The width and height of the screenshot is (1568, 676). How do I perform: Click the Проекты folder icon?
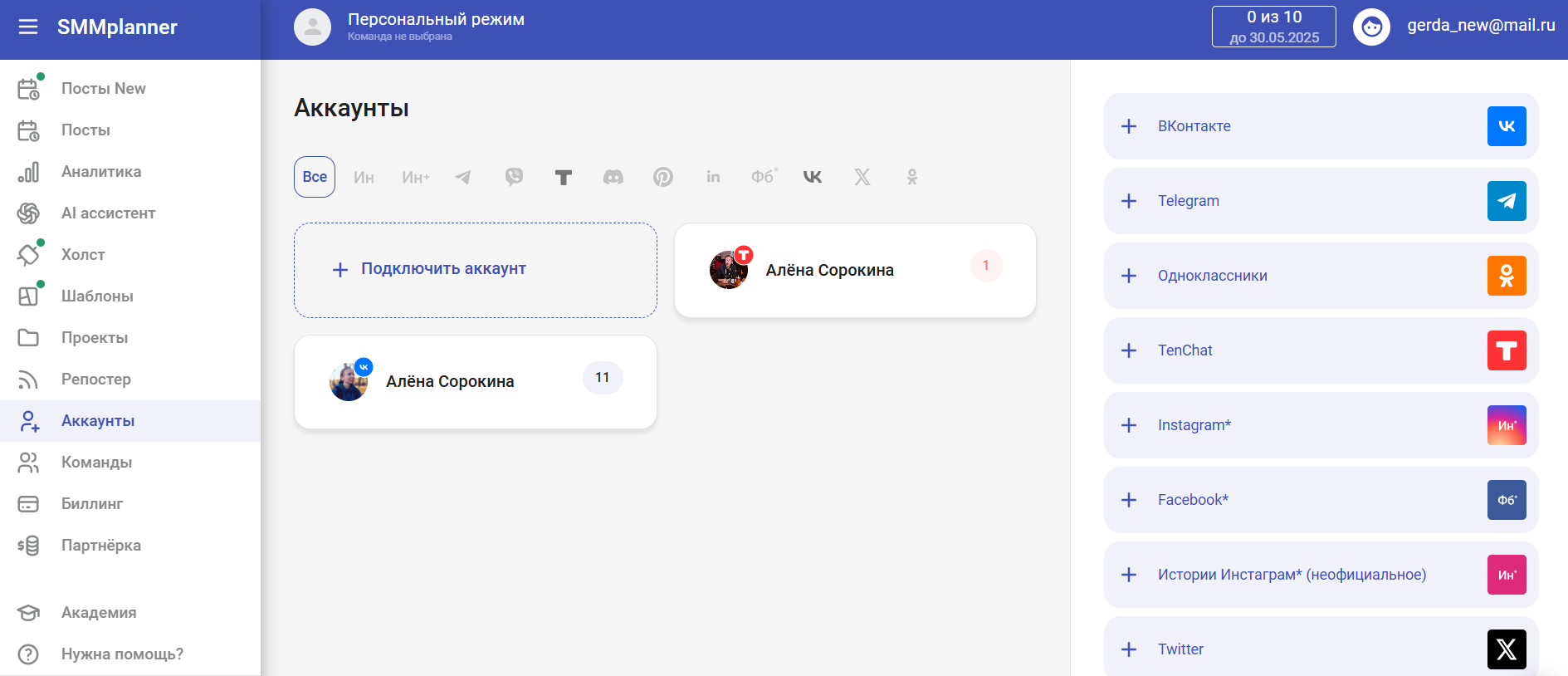[x=28, y=338]
